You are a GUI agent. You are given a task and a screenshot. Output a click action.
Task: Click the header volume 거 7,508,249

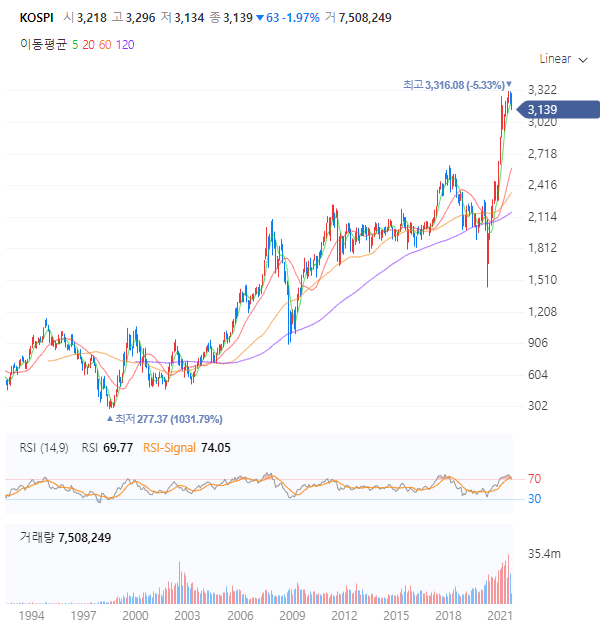pos(358,18)
